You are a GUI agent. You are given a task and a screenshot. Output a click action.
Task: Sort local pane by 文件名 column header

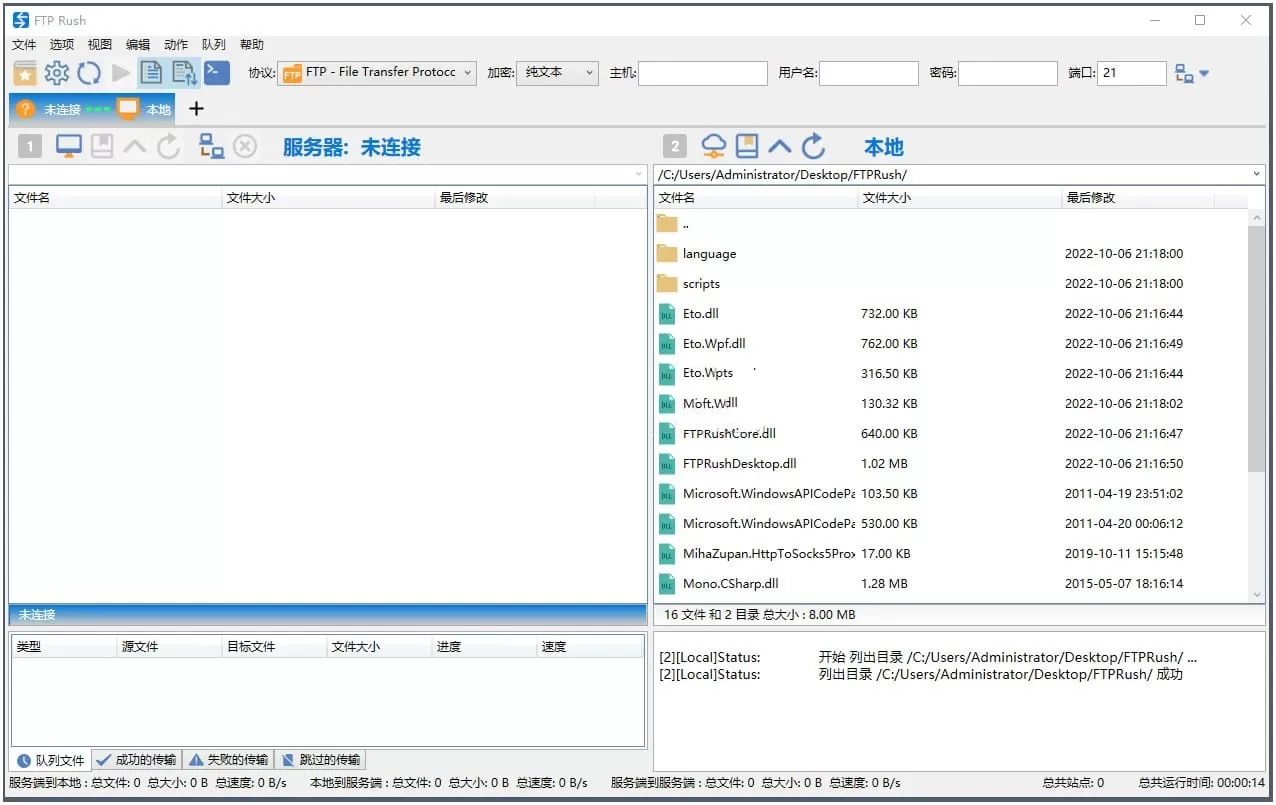click(756, 198)
